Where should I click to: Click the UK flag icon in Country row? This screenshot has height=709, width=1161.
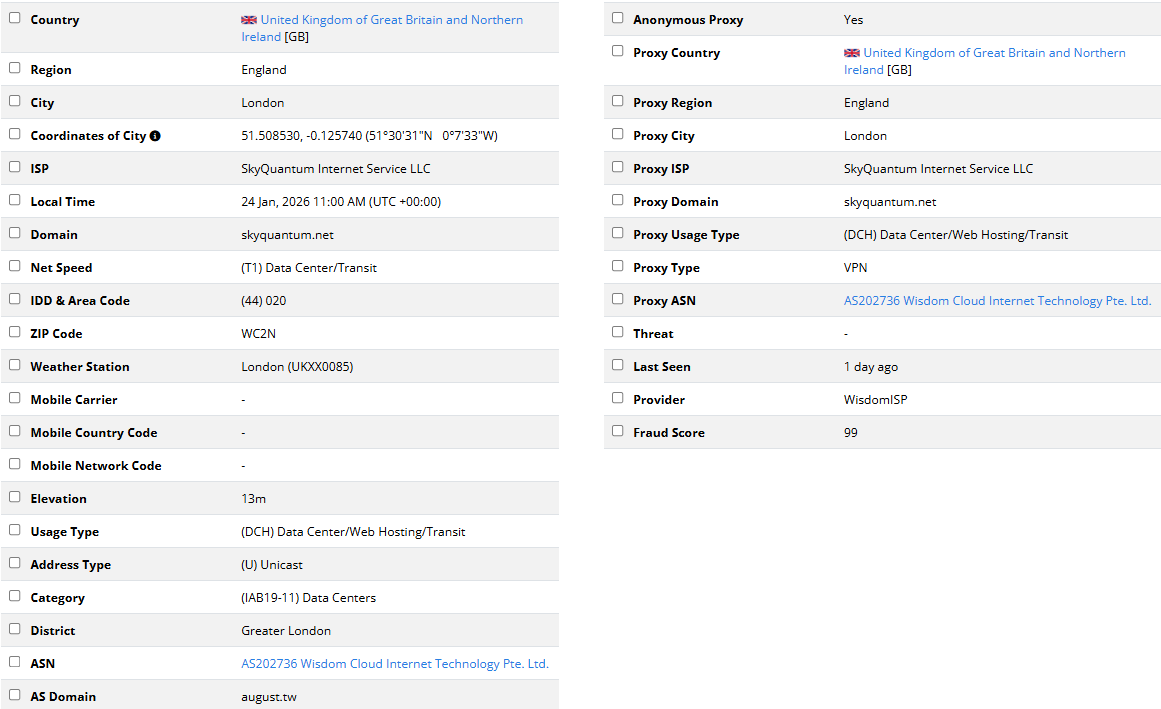coord(249,20)
